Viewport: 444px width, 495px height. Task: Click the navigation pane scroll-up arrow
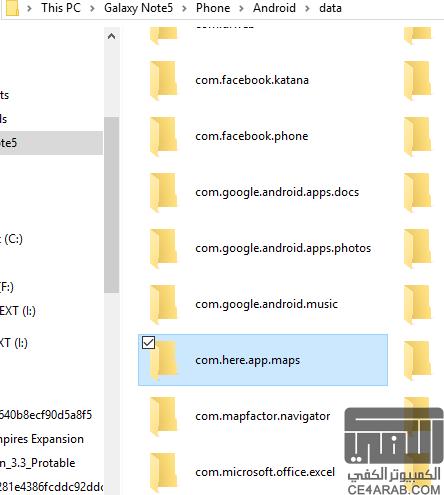click(112, 36)
